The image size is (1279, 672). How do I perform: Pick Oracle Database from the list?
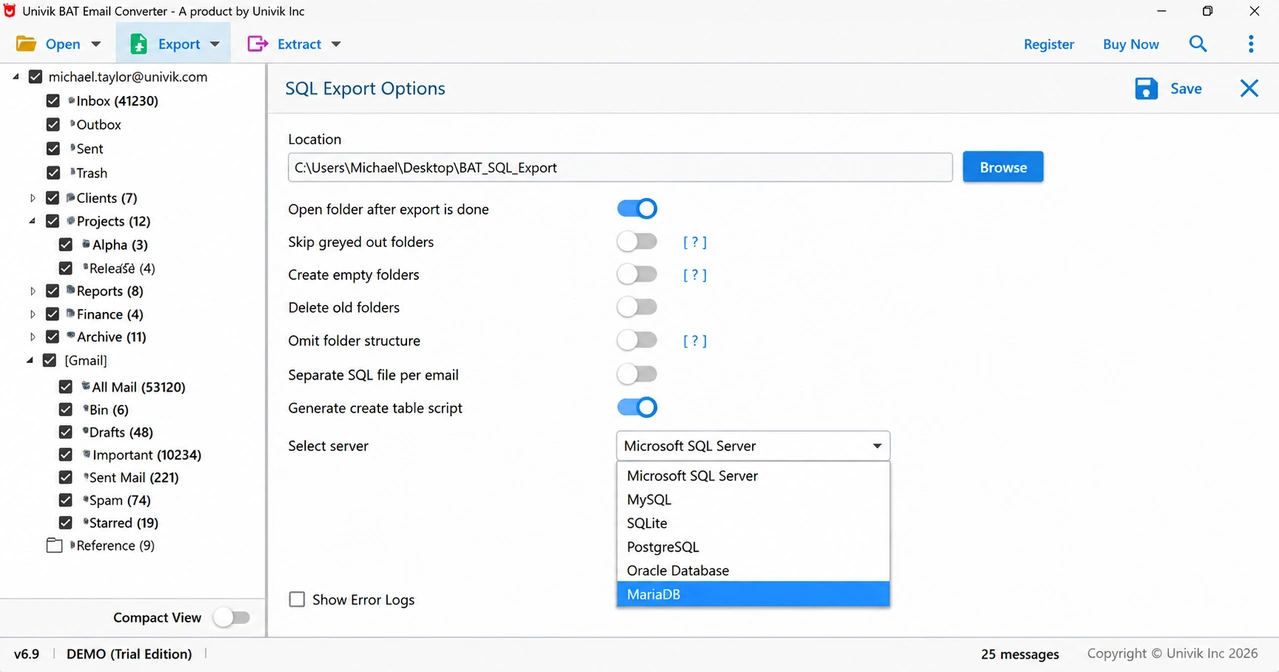click(x=753, y=570)
